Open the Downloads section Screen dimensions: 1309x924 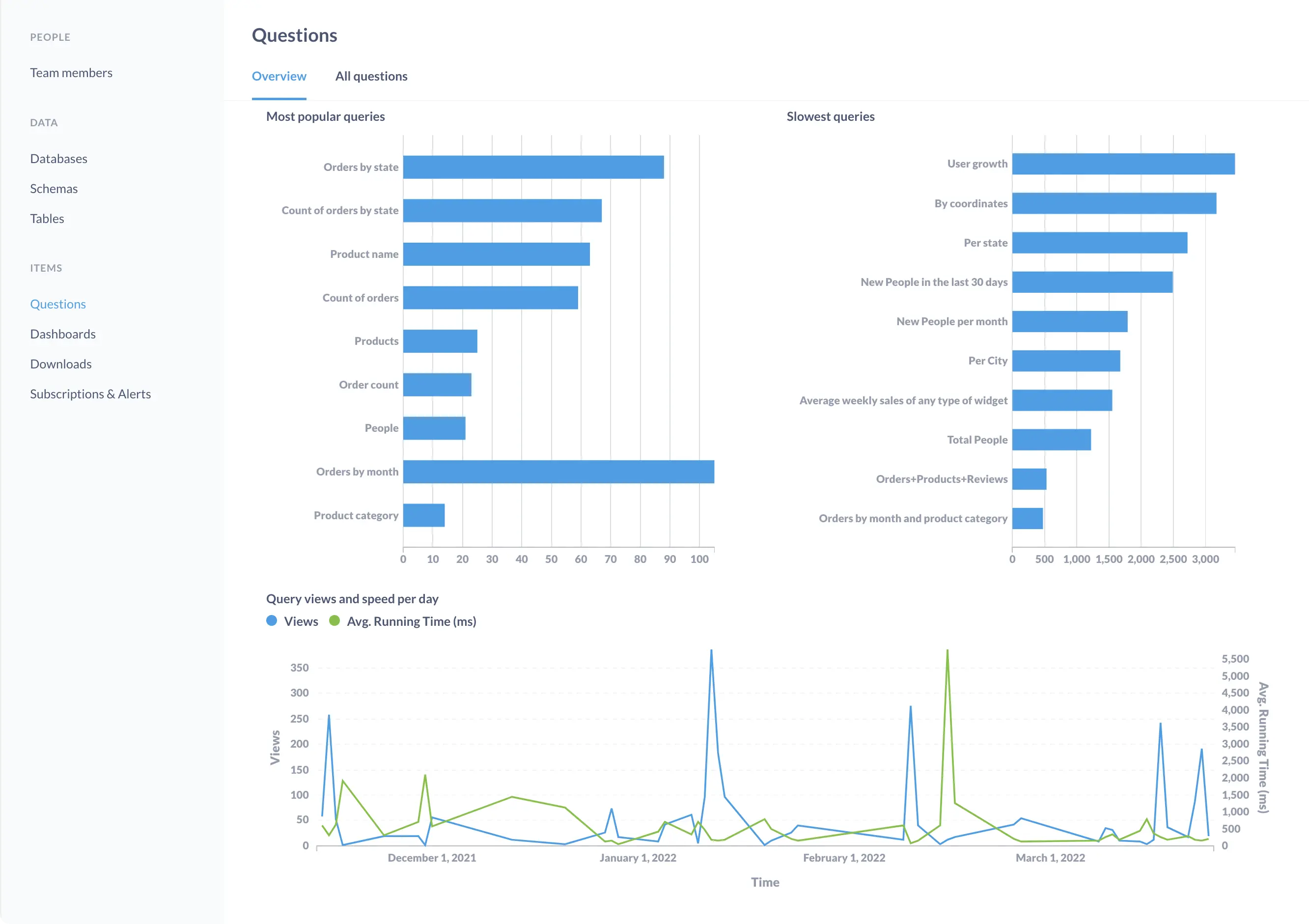(x=60, y=364)
